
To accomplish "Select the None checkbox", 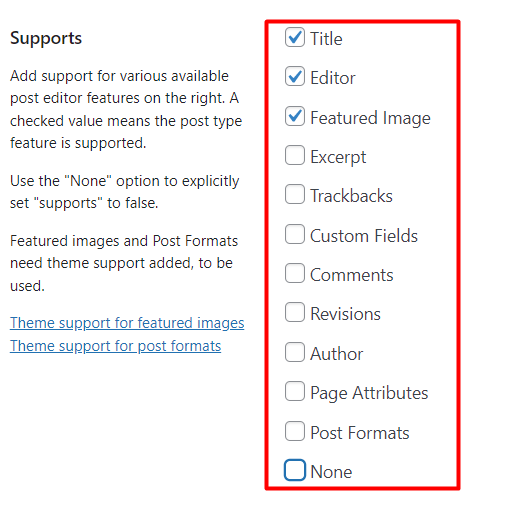I will [x=295, y=470].
